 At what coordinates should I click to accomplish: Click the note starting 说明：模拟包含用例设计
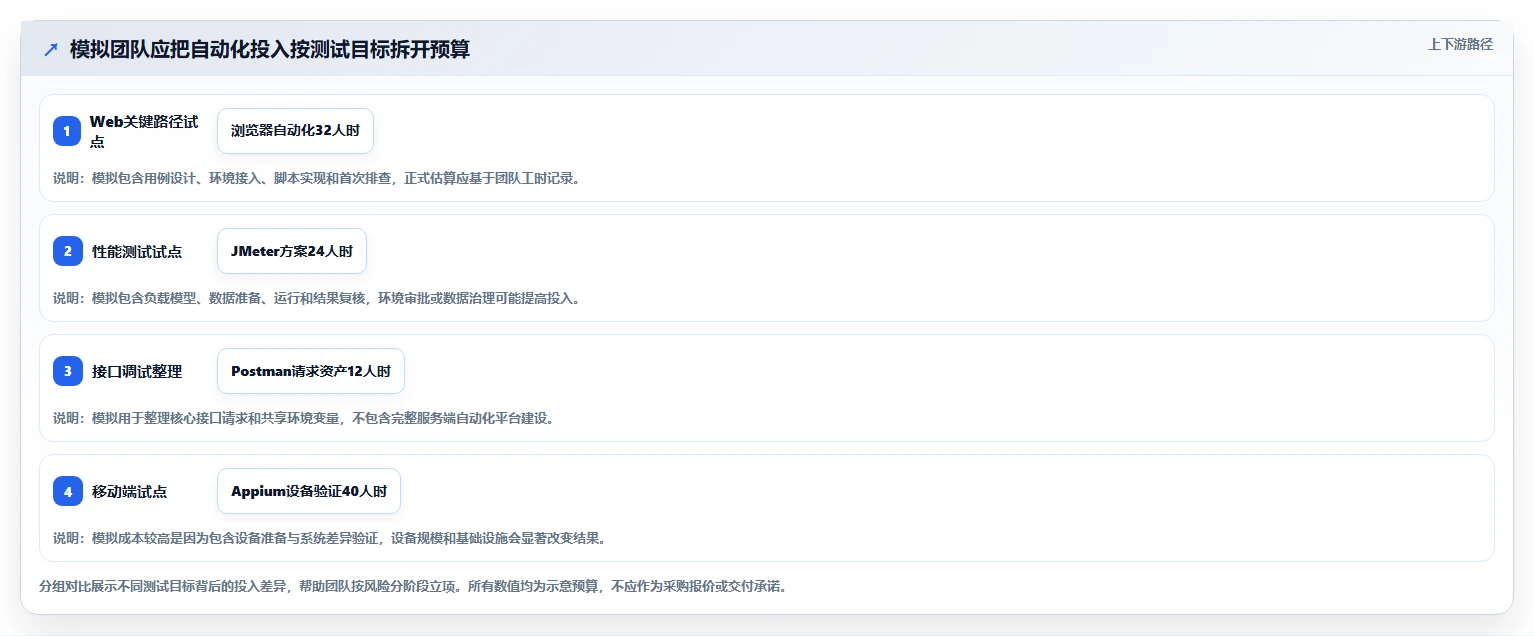click(x=317, y=178)
